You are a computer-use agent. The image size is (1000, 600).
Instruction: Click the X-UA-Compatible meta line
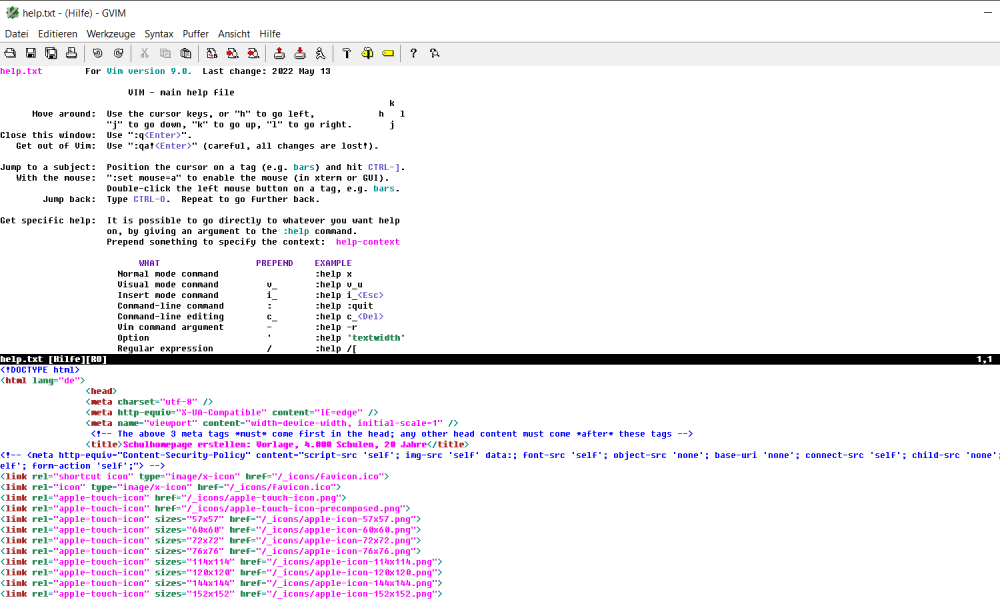coord(232,413)
